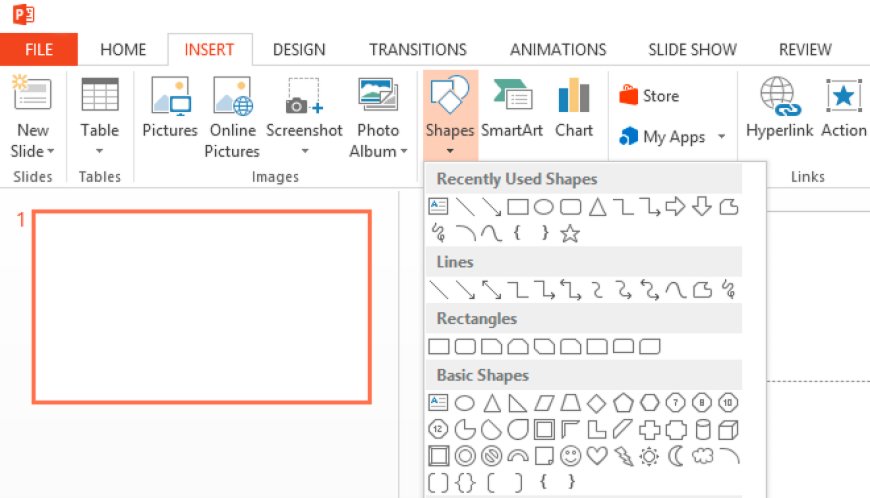The image size is (870, 498).
Task: Open the Table dropdown menu
Action: coord(99,152)
